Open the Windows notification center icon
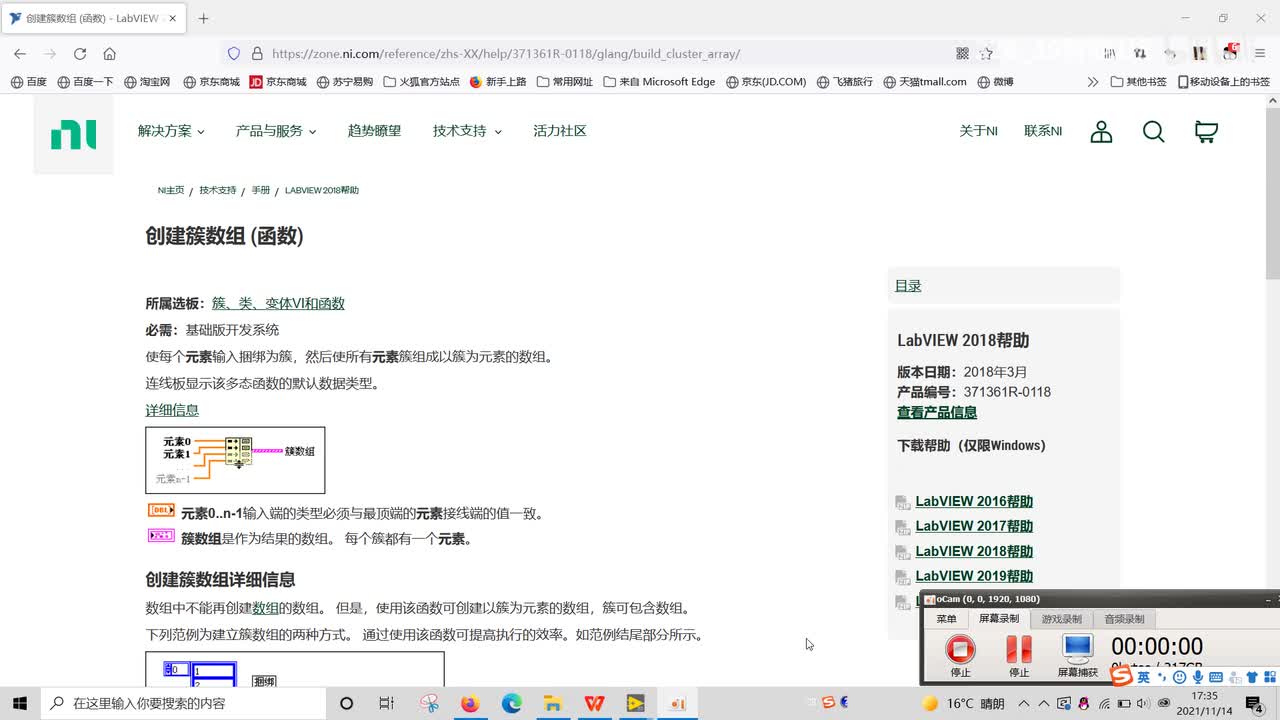 pyautogui.click(x=1254, y=703)
